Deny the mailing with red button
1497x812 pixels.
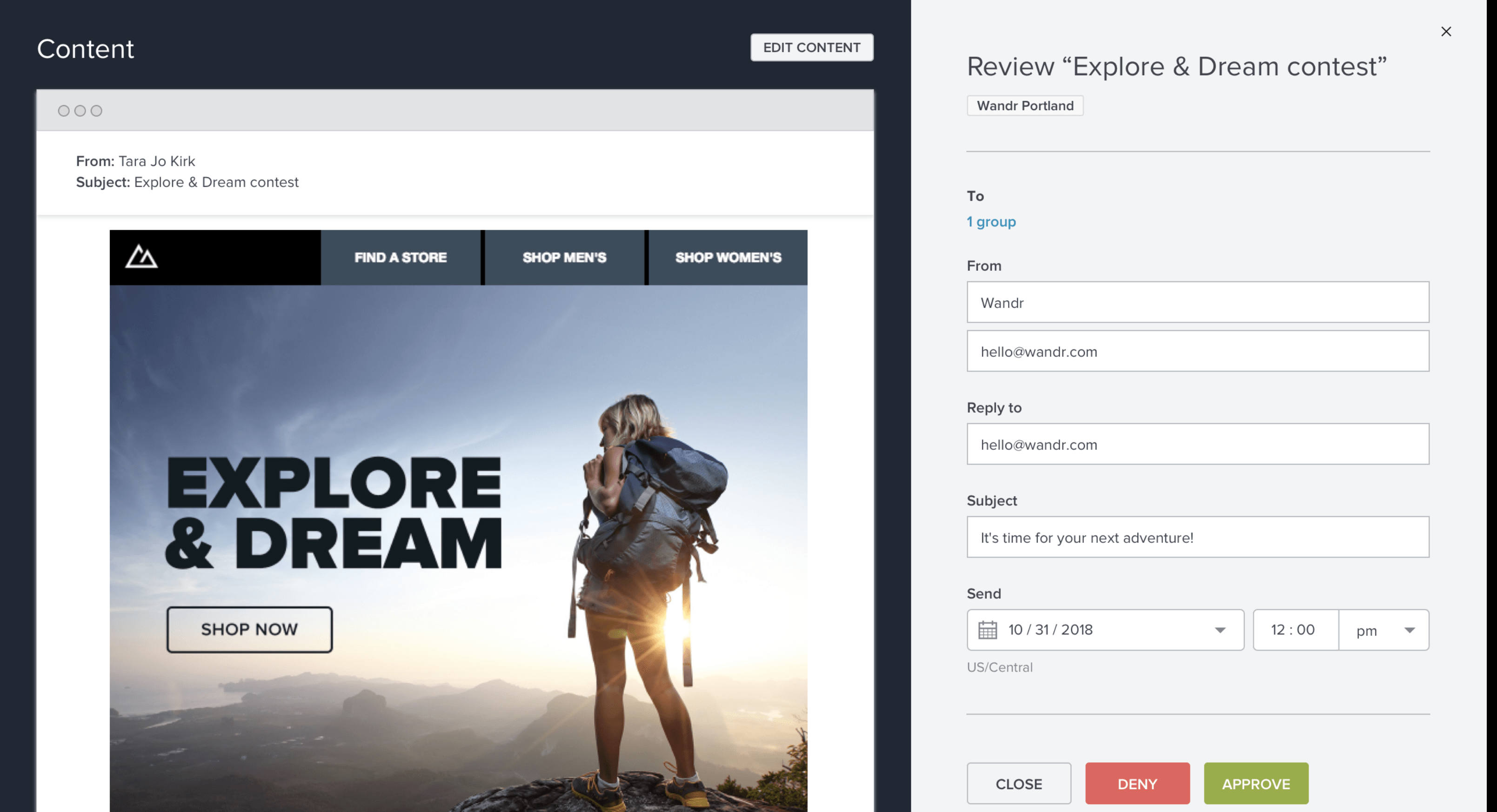point(1137,784)
